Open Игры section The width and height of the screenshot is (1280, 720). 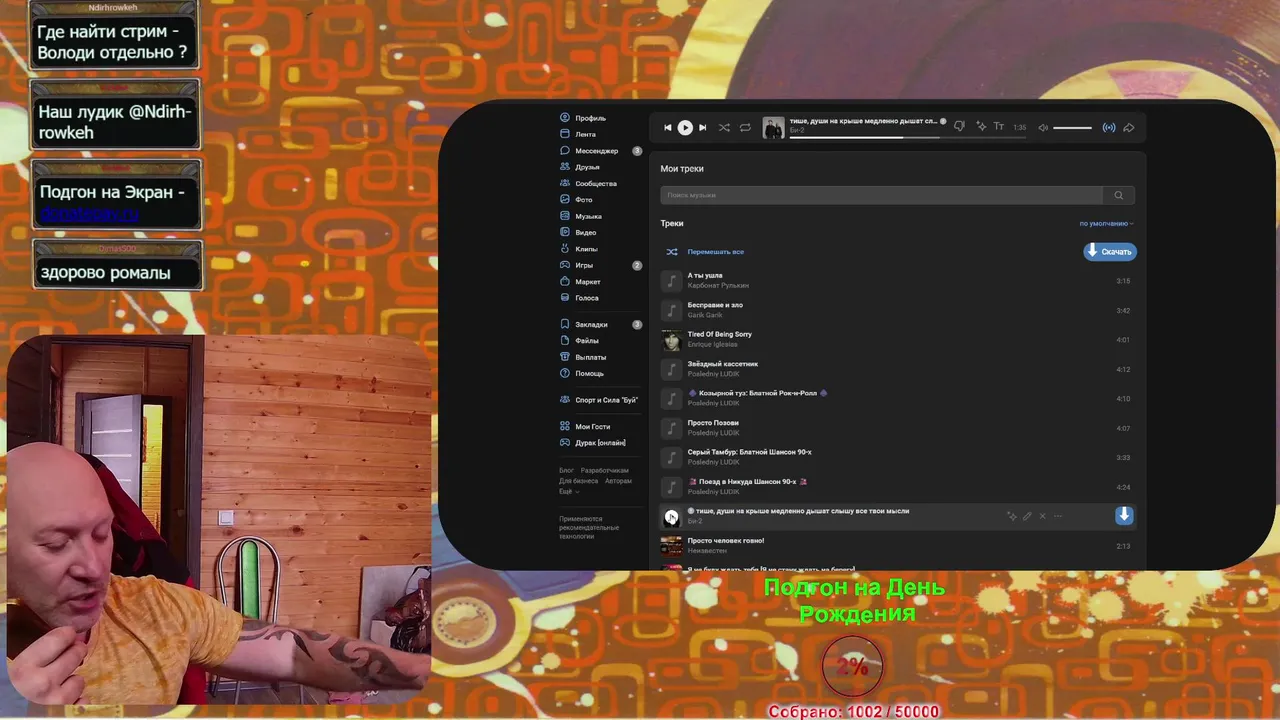click(577, 265)
